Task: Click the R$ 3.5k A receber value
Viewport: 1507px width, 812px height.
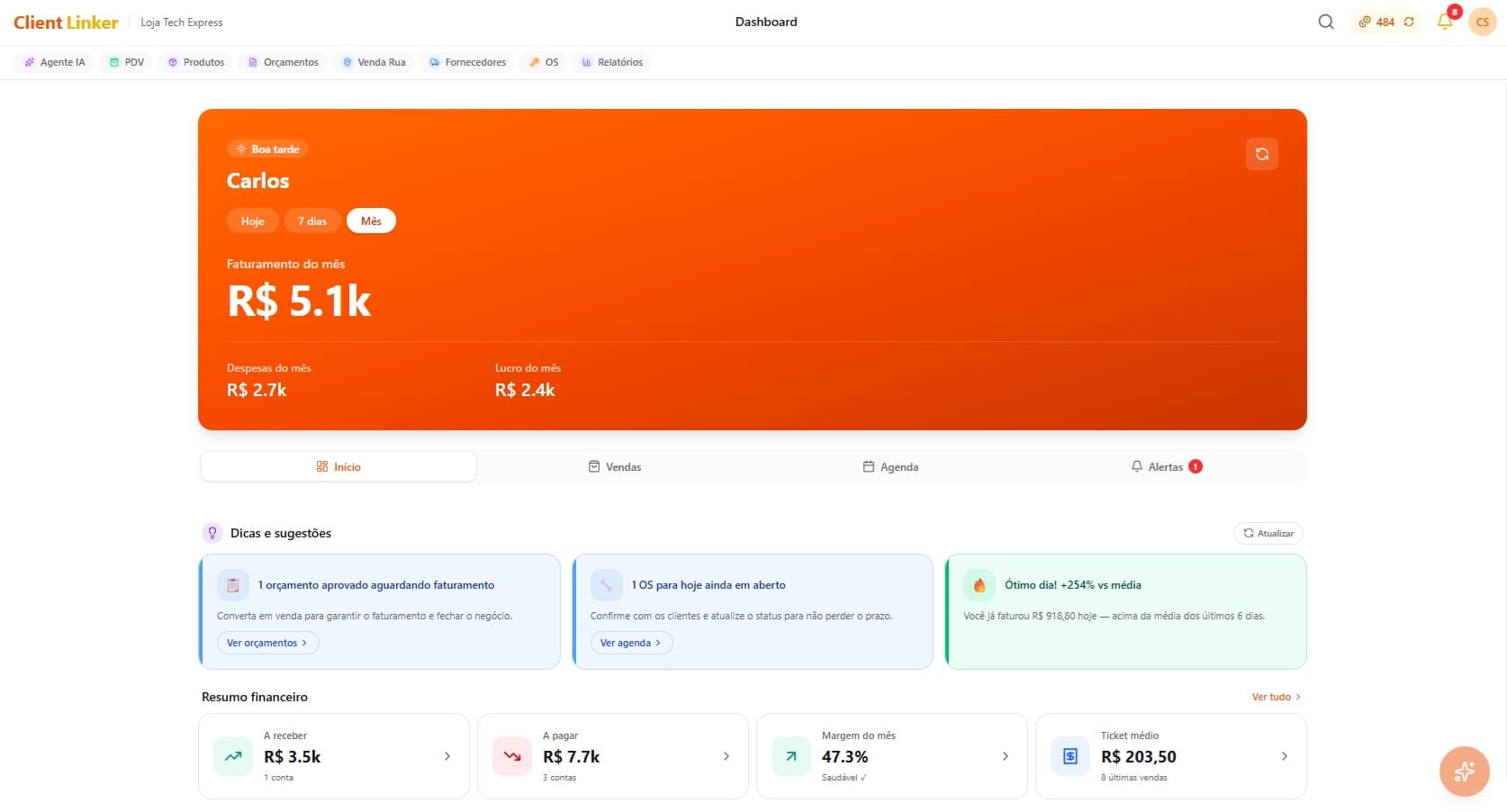Action: coord(293,757)
